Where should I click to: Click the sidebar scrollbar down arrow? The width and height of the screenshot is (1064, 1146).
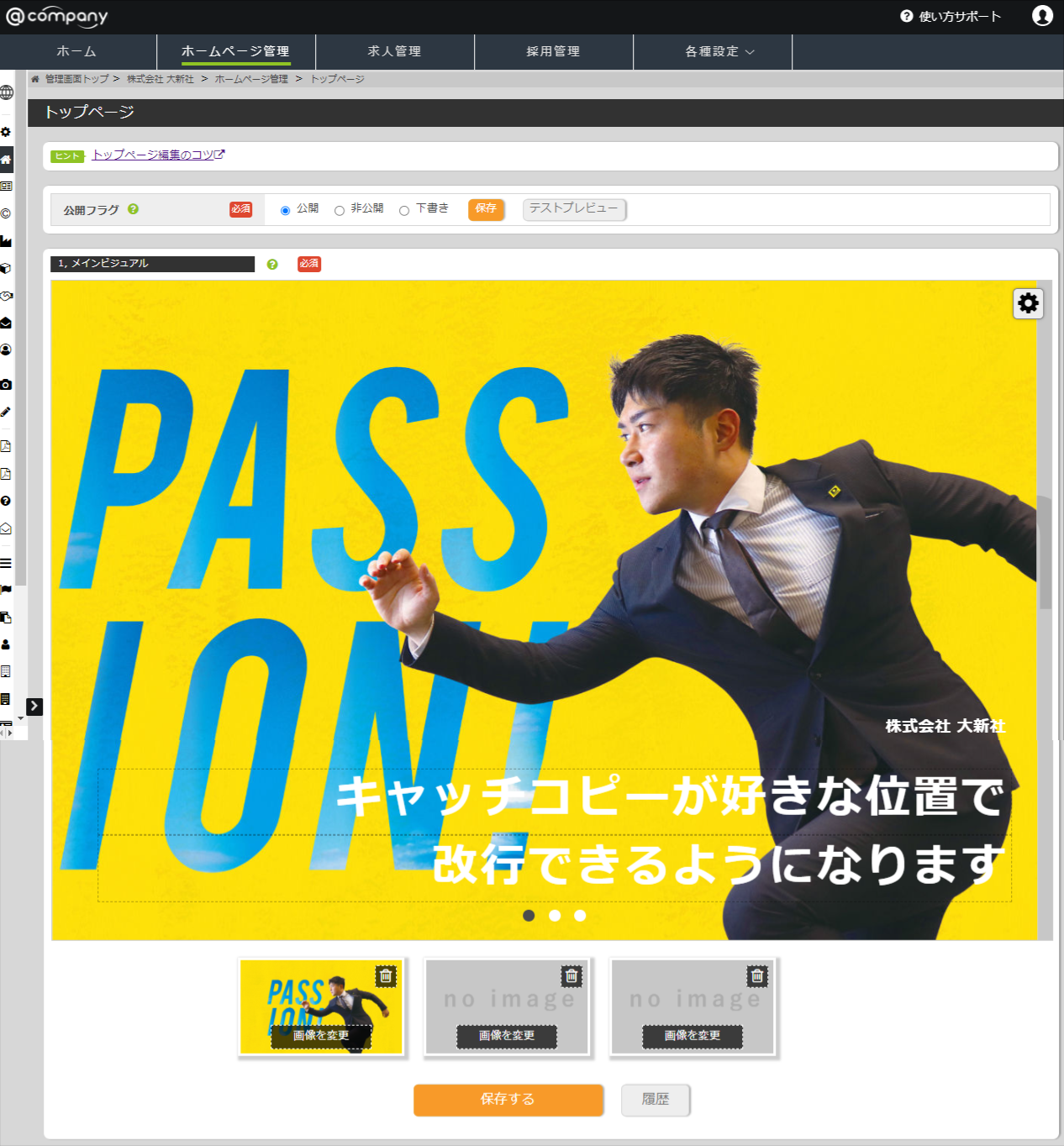(21, 719)
